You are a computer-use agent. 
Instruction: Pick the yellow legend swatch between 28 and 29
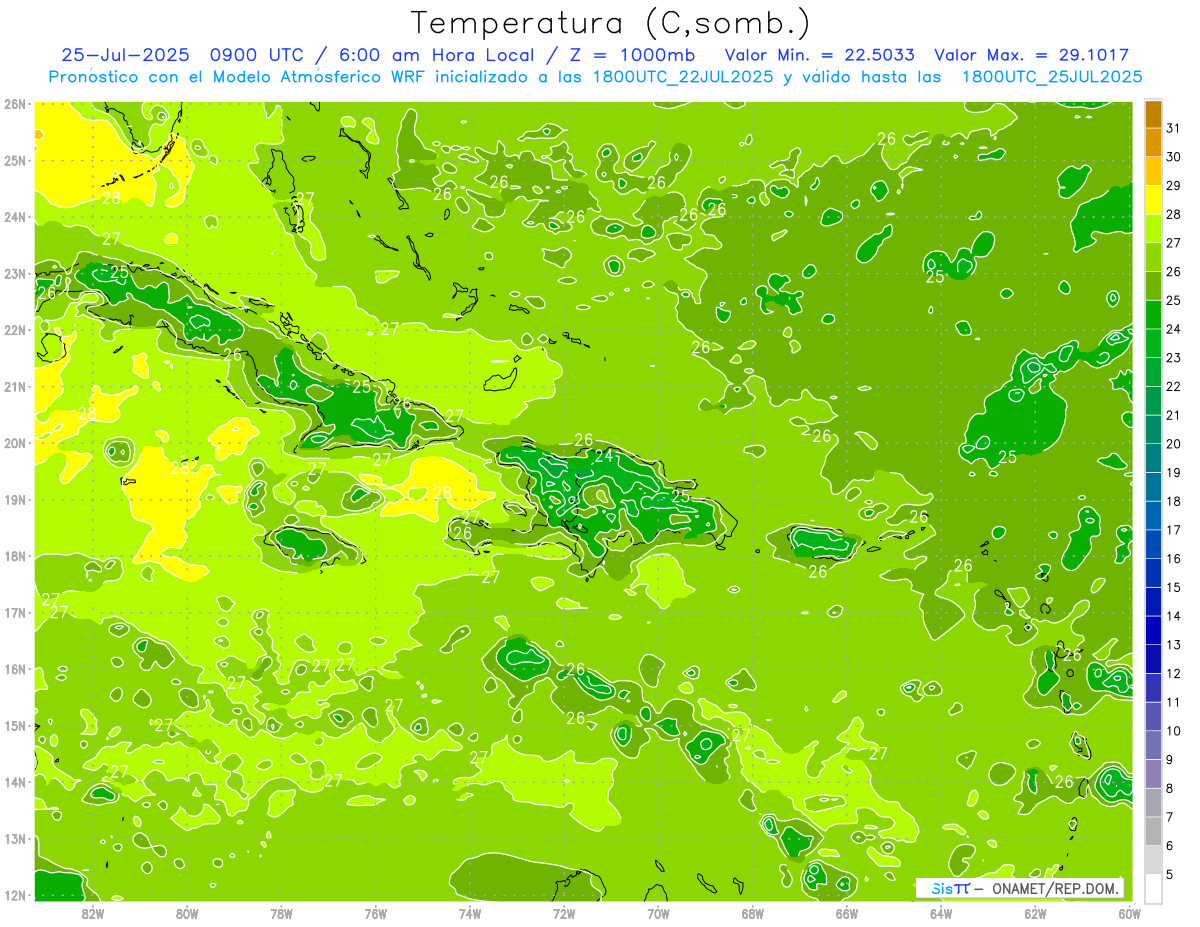(x=1154, y=200)
